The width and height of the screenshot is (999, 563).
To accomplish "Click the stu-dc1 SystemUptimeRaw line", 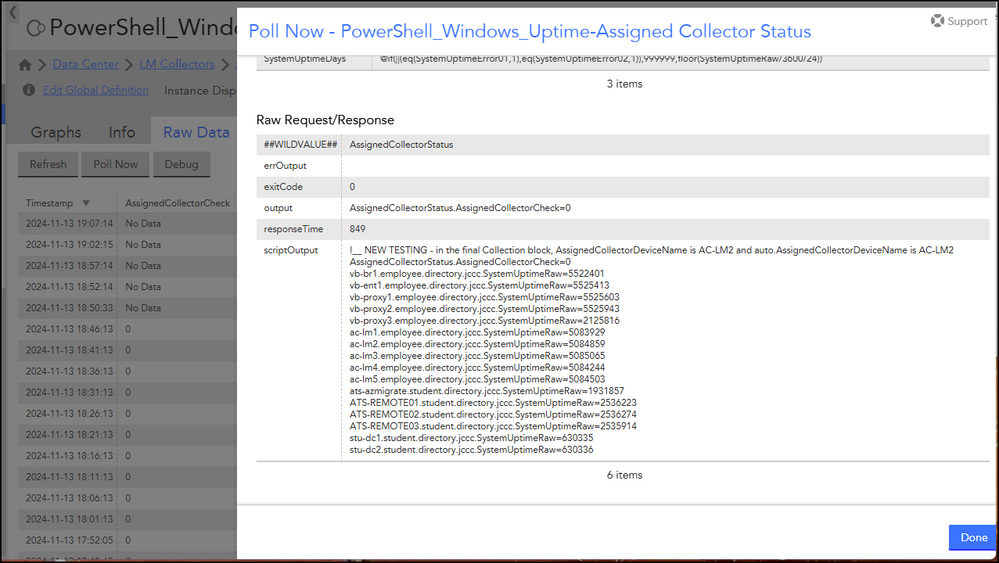I will tap(471, 438).
